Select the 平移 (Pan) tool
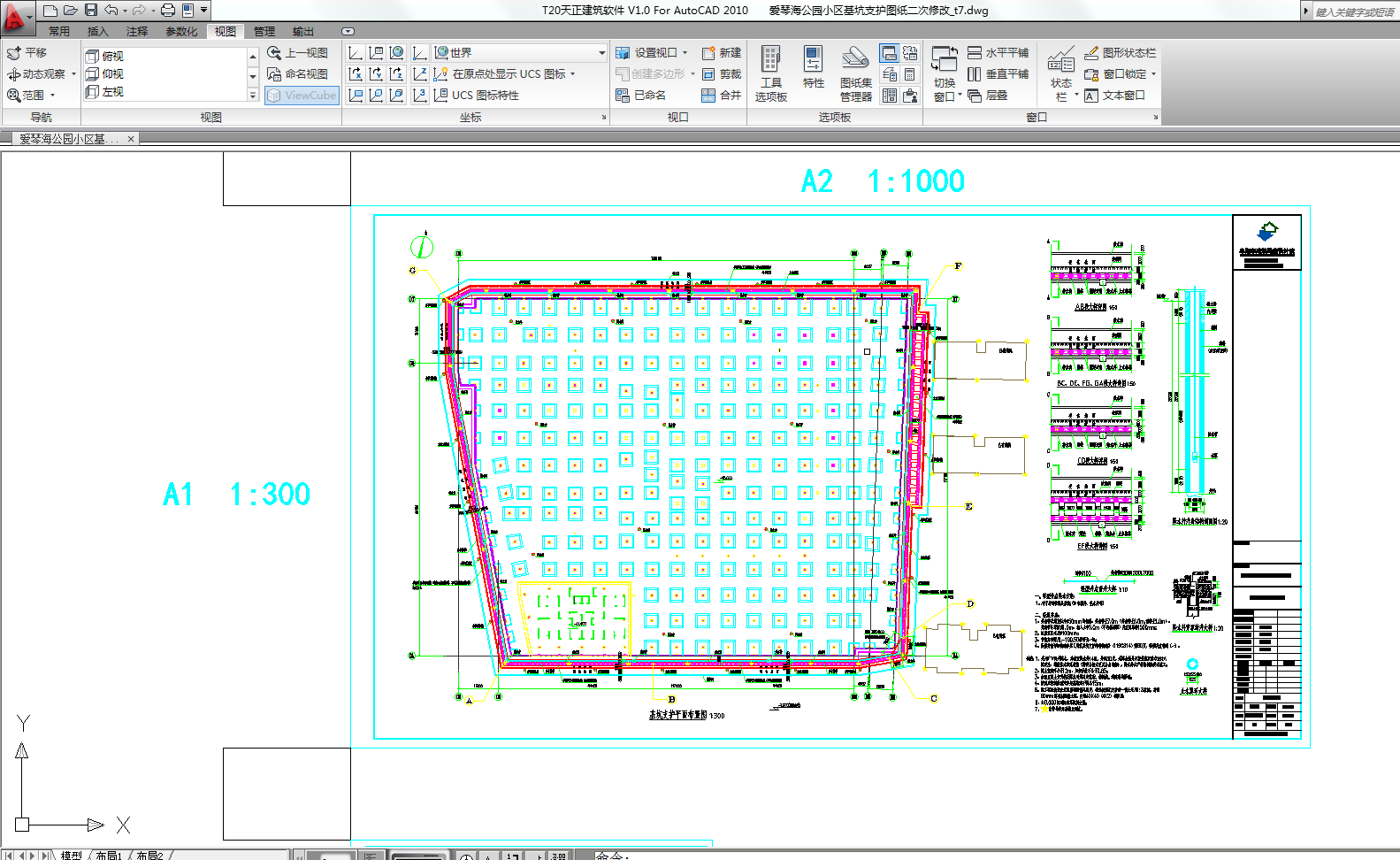Image resolution: width=1400 pixels, height=860 pixels. point(27,53)
